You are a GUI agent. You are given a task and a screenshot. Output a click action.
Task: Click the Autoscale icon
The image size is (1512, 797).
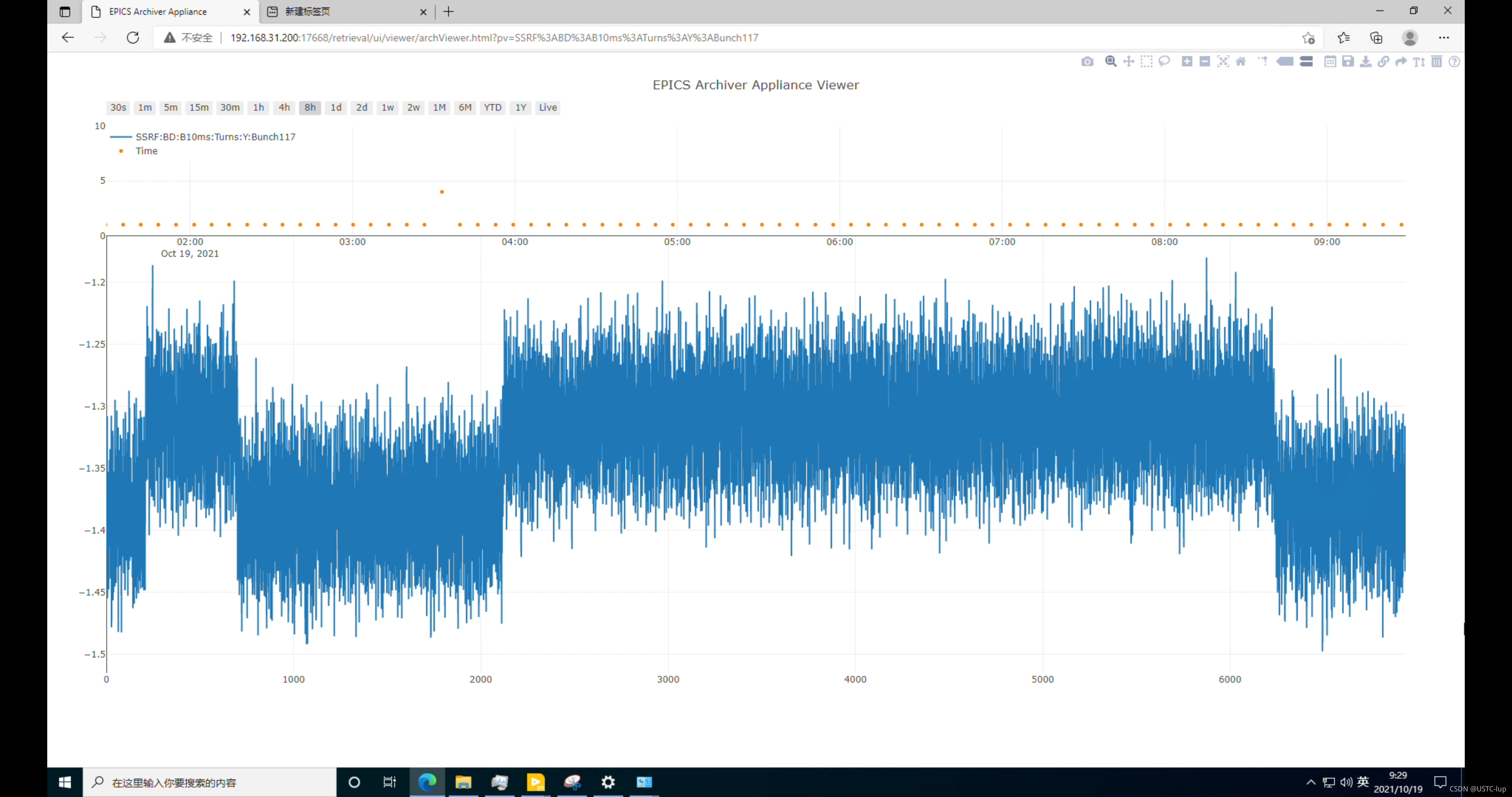coord(1223,62)
